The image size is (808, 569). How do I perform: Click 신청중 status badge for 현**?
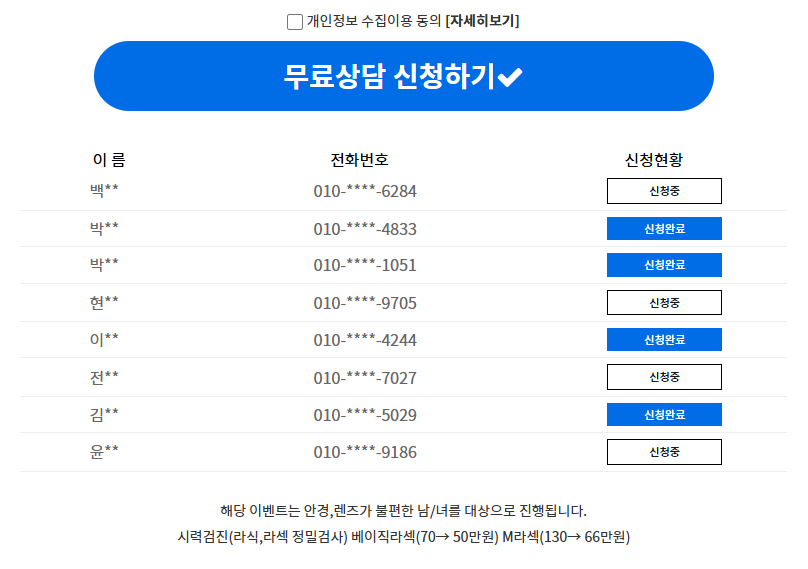click(x=664, y=303)
